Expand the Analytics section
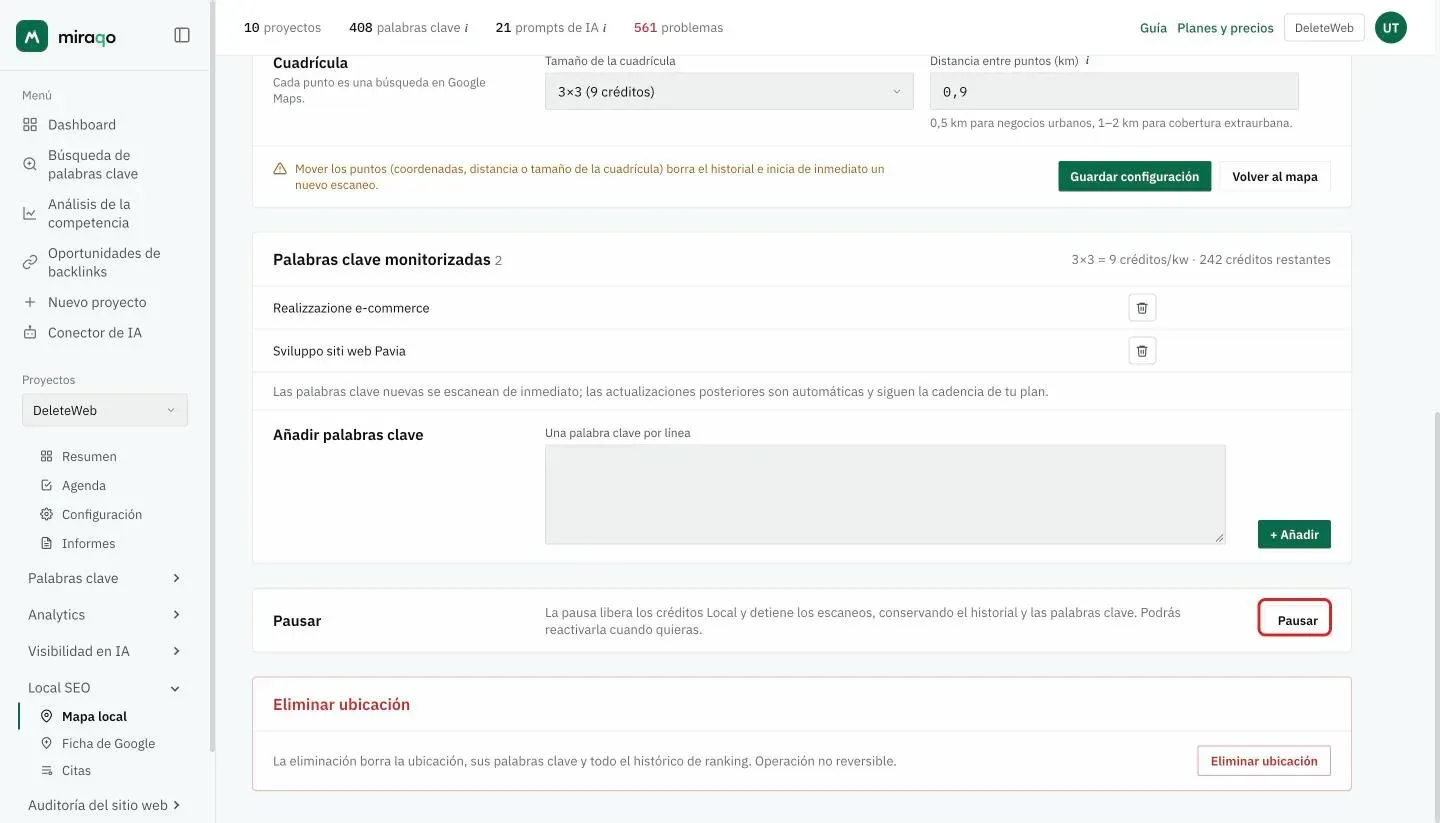 tap(105, 615)
